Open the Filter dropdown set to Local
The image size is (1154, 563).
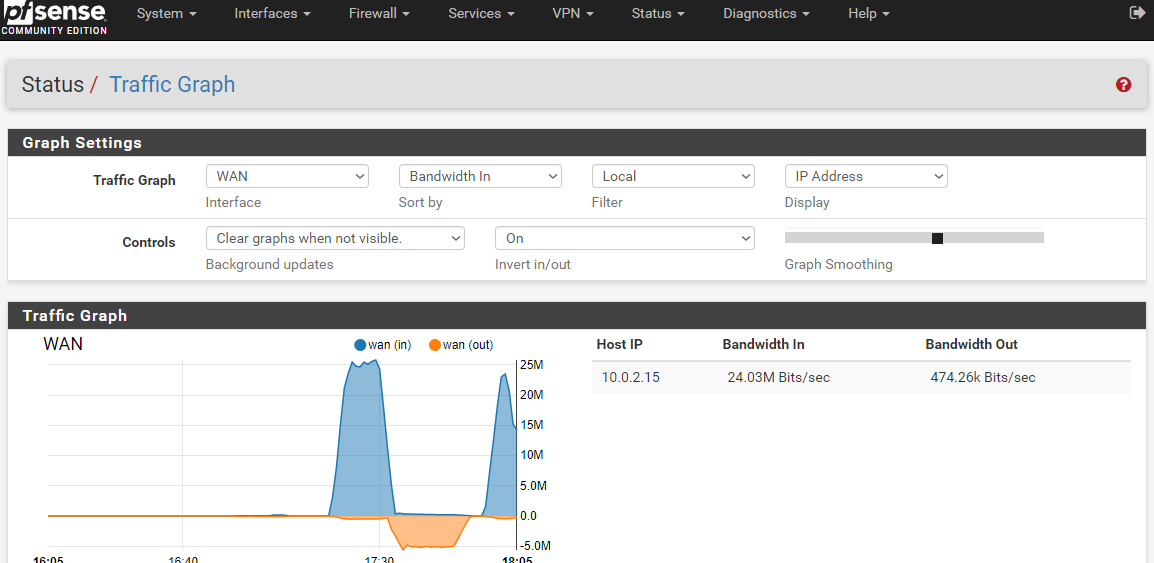coord(673,176)
